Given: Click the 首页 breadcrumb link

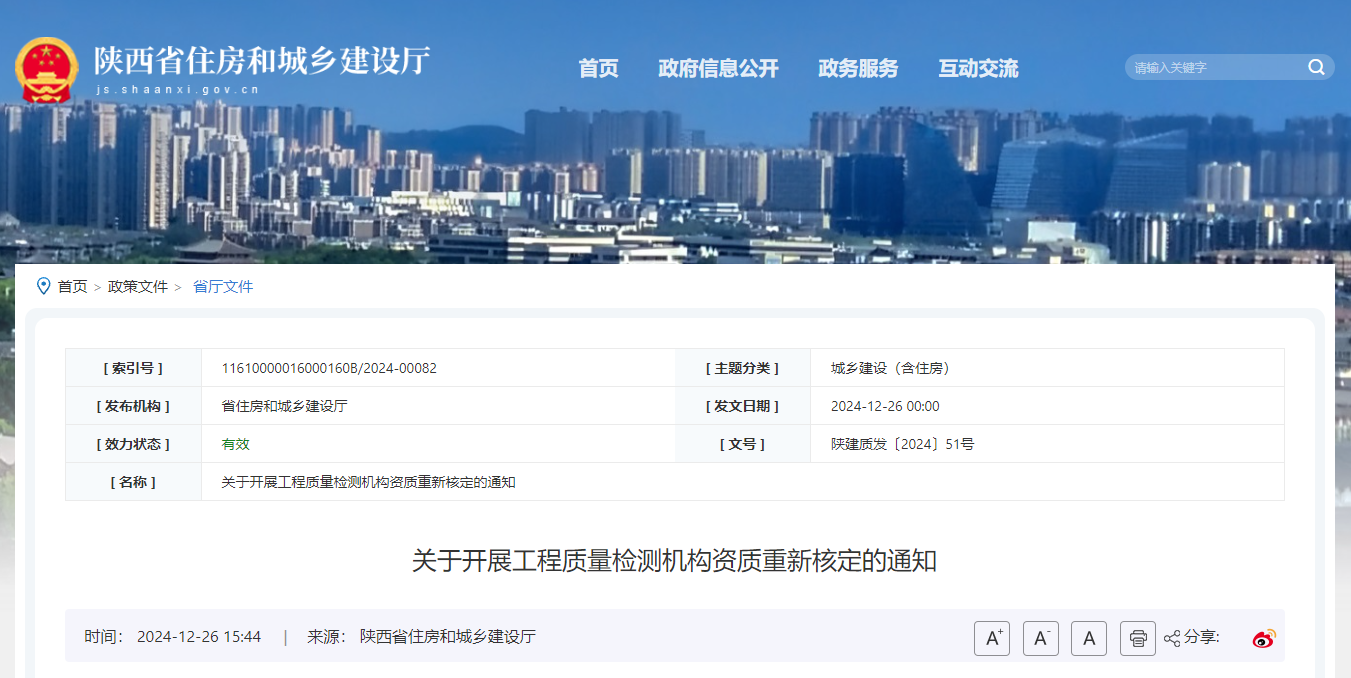Looking at the screenshot, I should (x=70, y=286).
